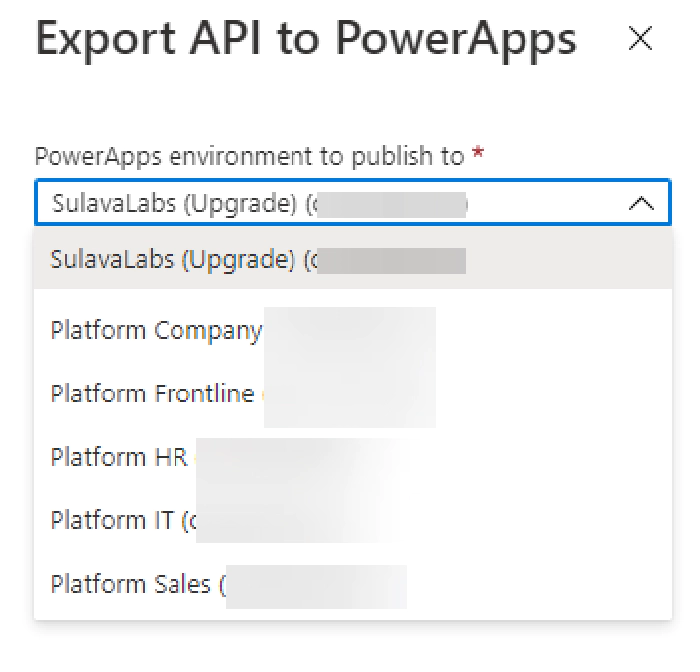Click the 'PowerApps environment to publish to' label
Image resolution: width=700 pixels, height=672 pixels.
click(x=249, y=157)
